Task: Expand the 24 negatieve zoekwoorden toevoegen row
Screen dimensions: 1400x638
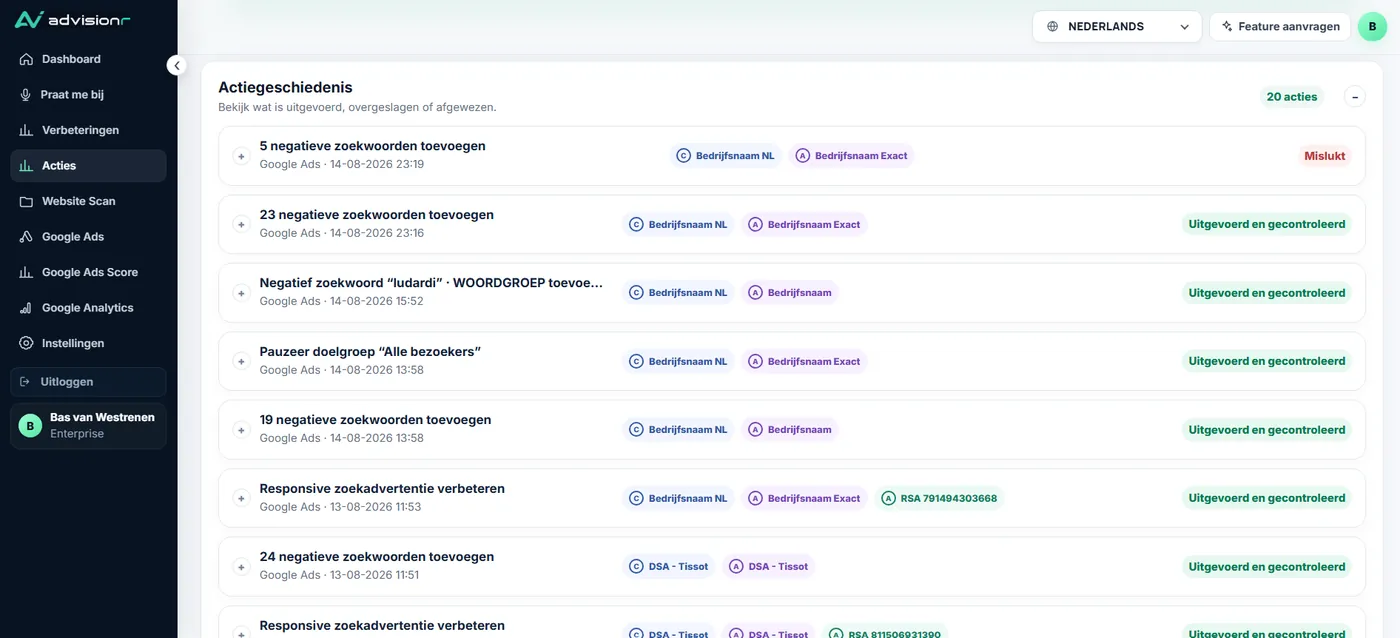Action: (241, 567)
